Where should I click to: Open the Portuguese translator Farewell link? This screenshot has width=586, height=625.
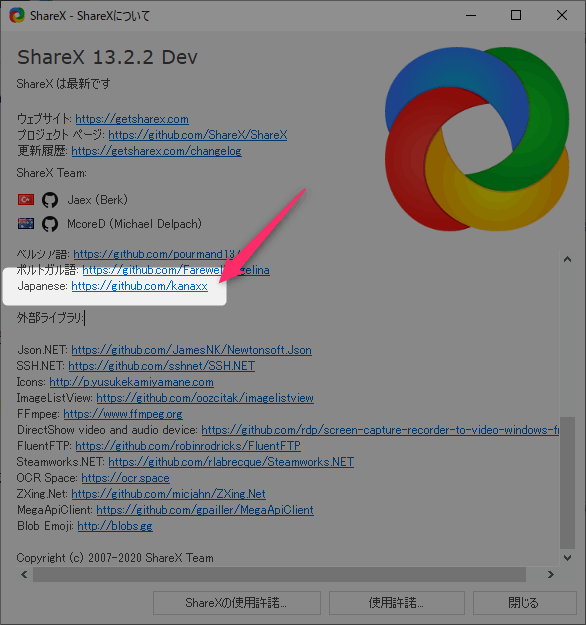[x=176, y=270]
